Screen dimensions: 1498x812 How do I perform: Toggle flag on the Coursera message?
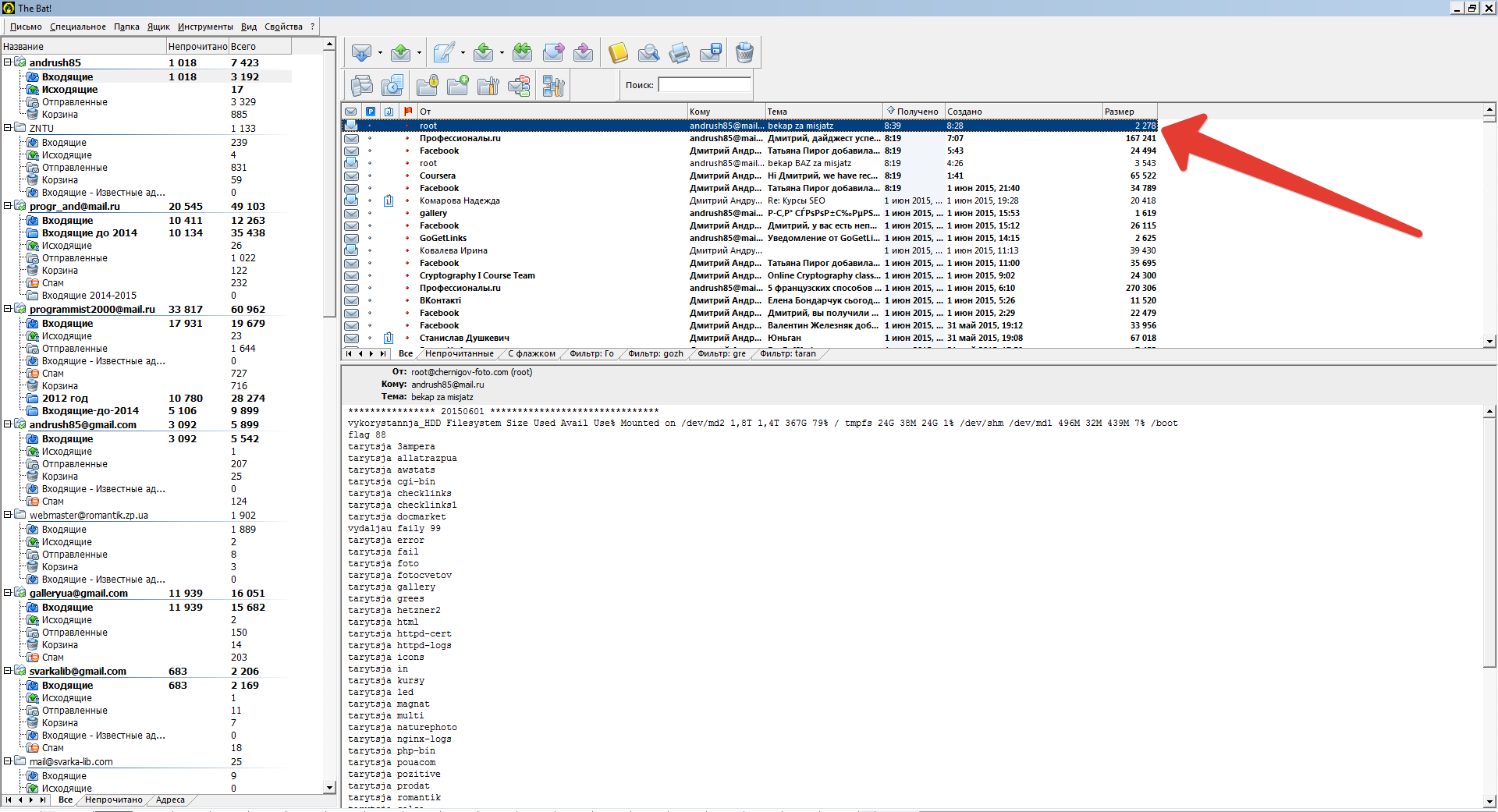[407, 176]
